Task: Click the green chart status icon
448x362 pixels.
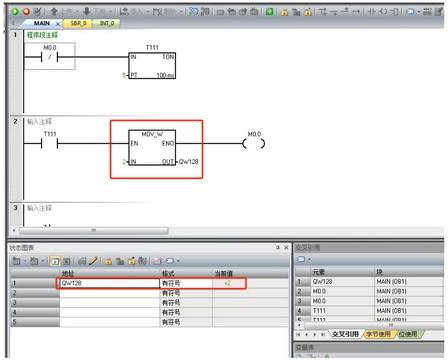Action: pyautogui.click(x=269, y=12)
